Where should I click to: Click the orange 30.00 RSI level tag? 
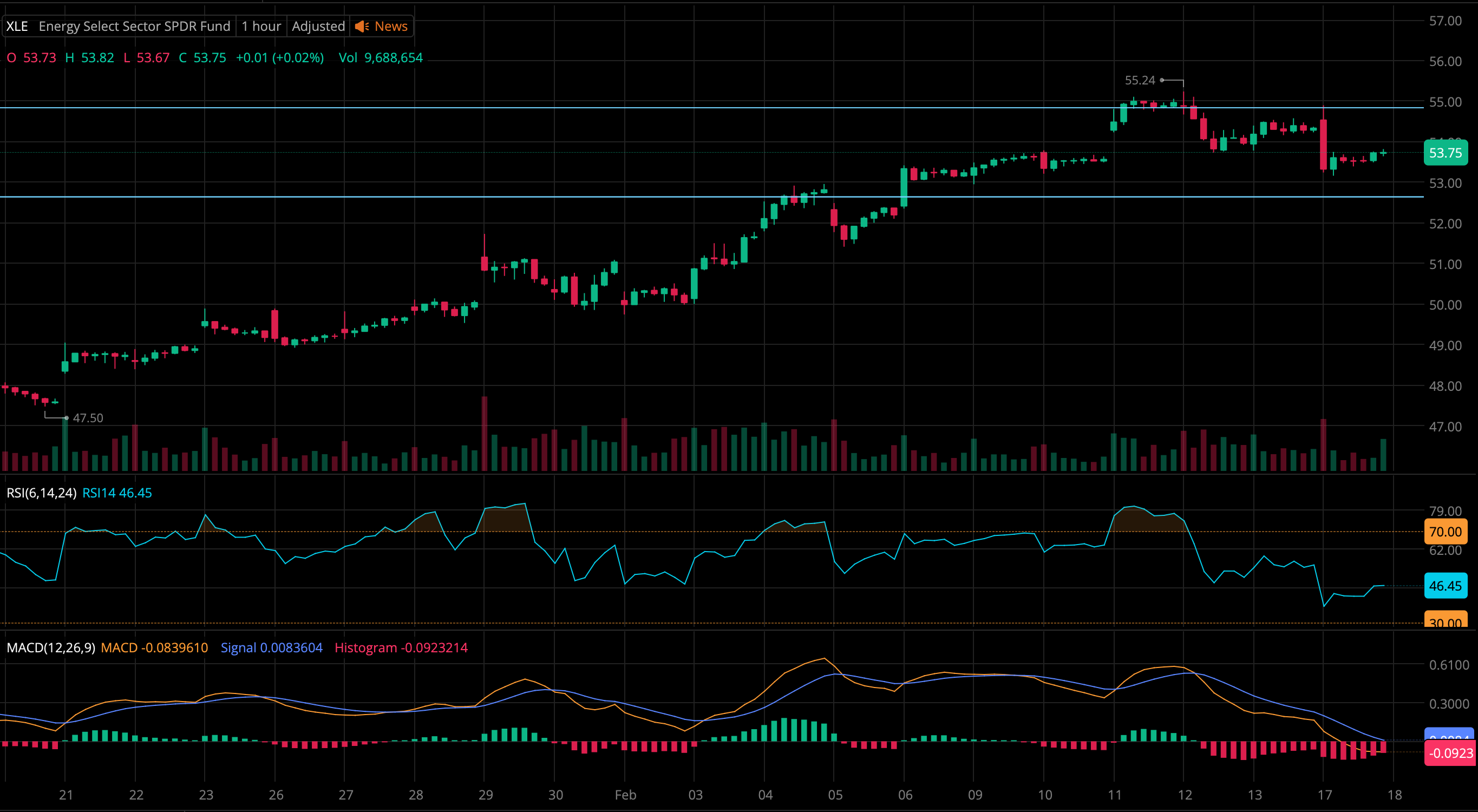[x=1445, y=621]
